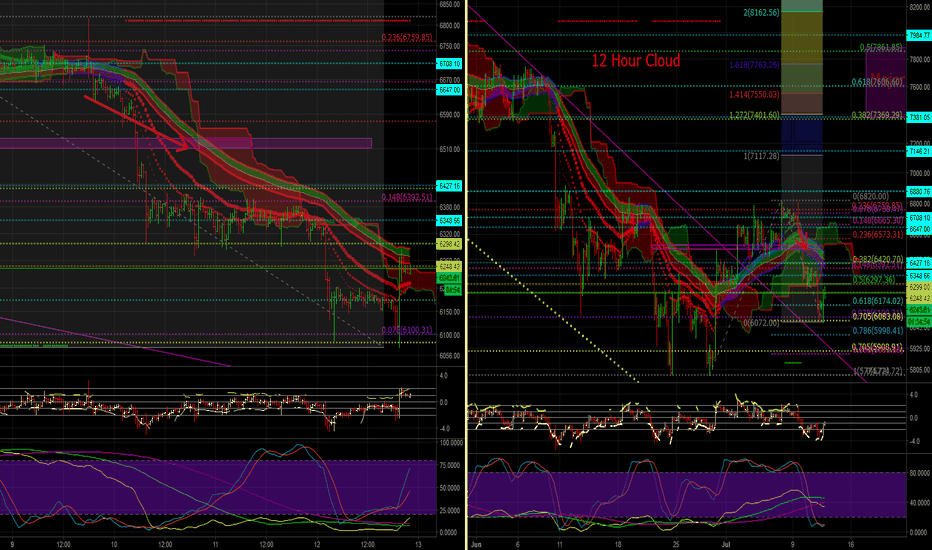Click the yellow 6298.42 price tag on left axis
Screen dimensions: 932x550
[449, 244]
